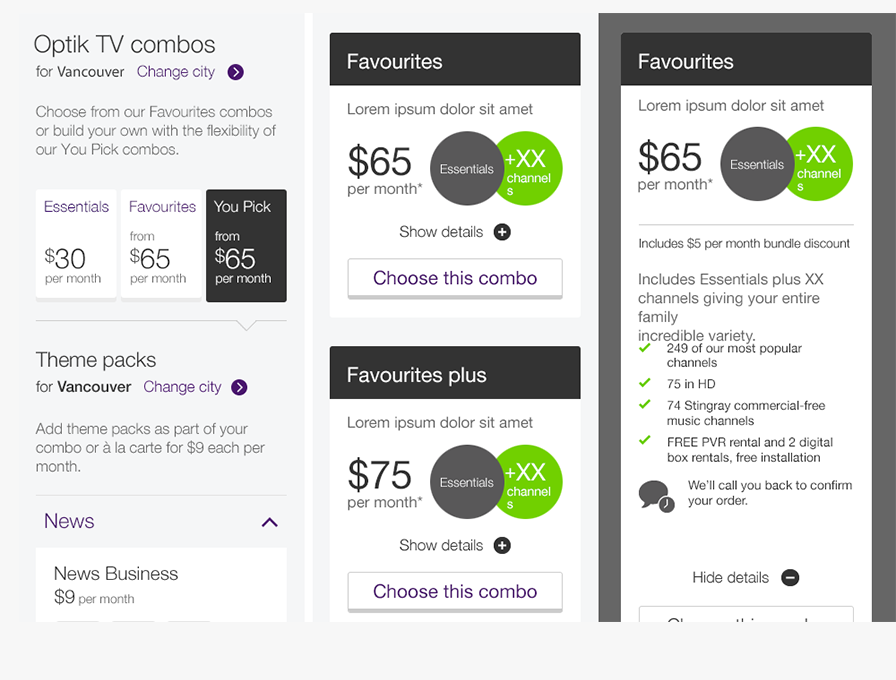This screenshot has width=896, height=680.
Task: Open Change city link under Theme packs
Action: pyautogui.click(x=182, y=387)
